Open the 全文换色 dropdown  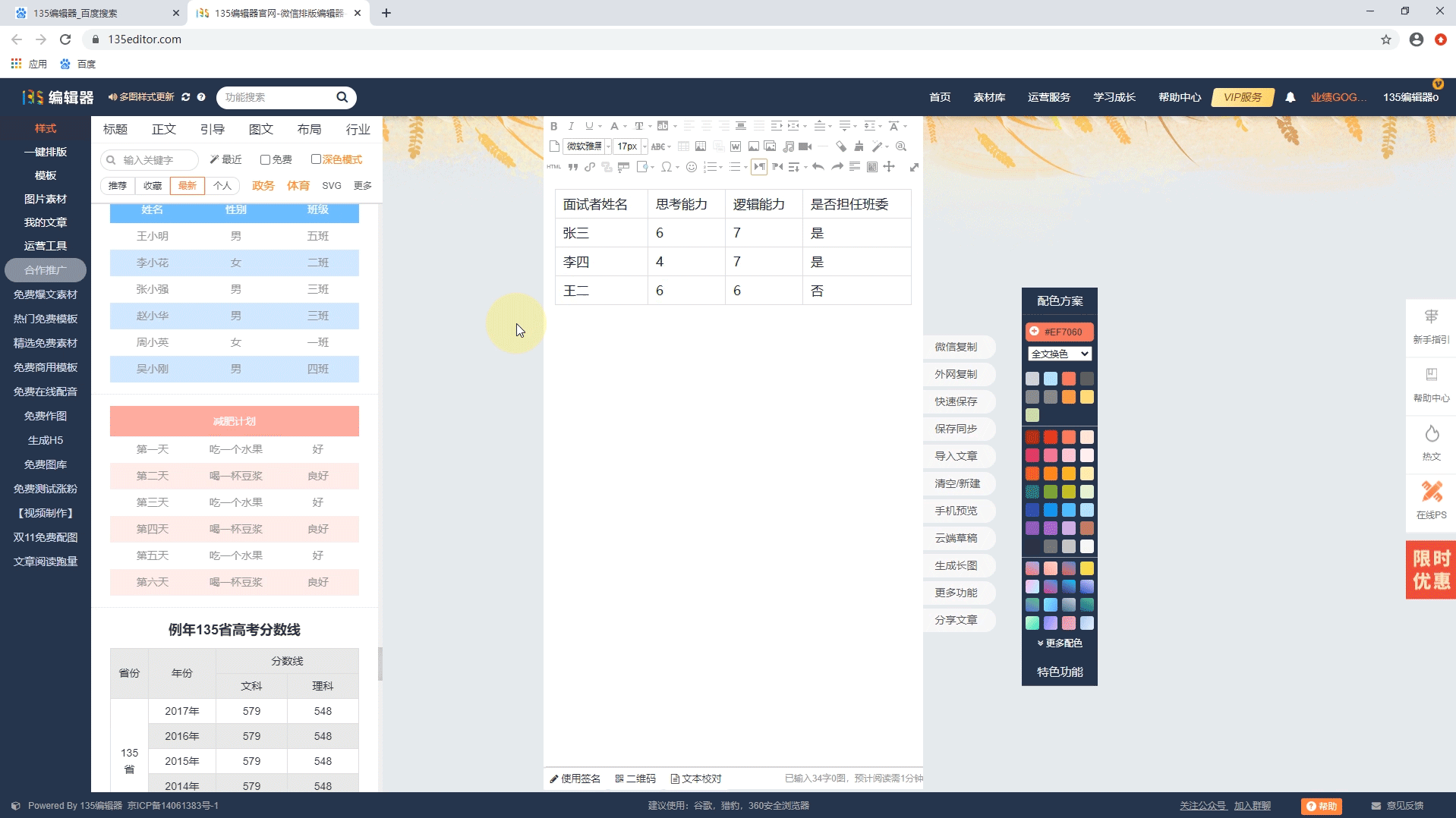point(1059,354)
